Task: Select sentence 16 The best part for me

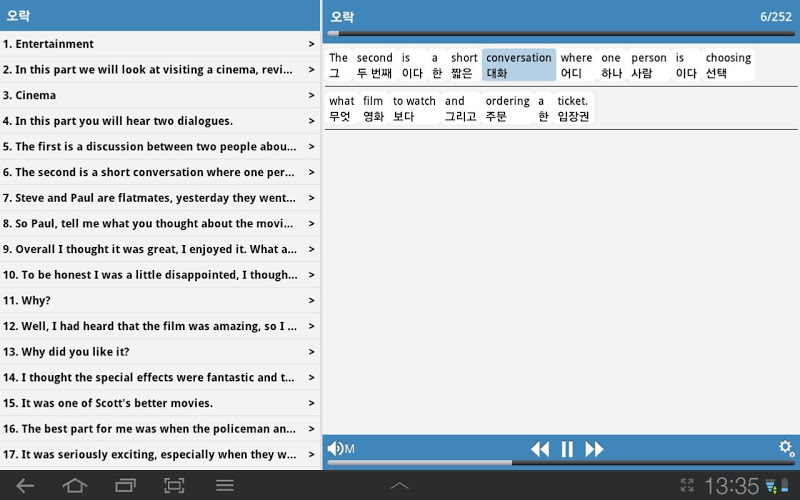Action: click(160, 429)
